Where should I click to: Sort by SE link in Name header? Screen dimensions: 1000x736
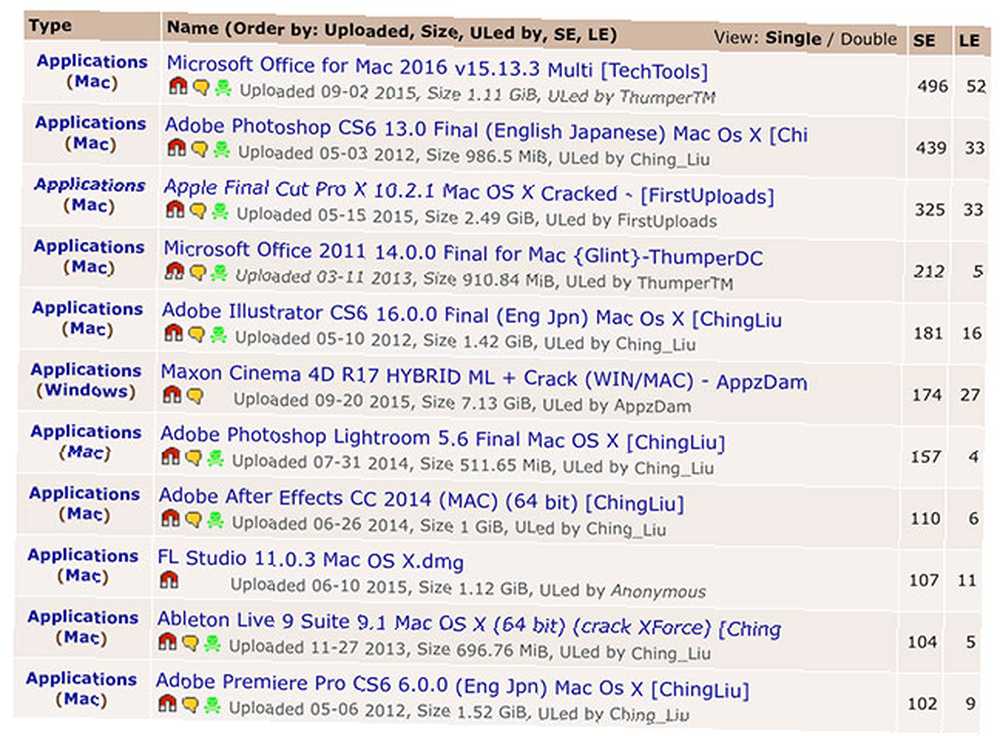[562, 34]
